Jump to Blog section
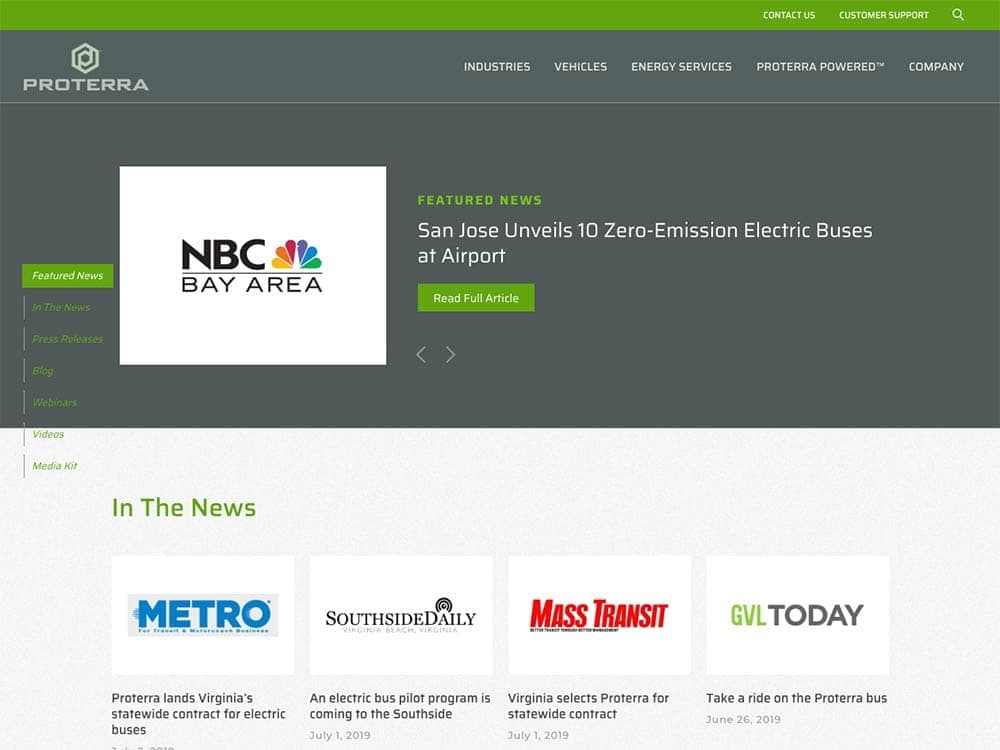 point(43,371)
